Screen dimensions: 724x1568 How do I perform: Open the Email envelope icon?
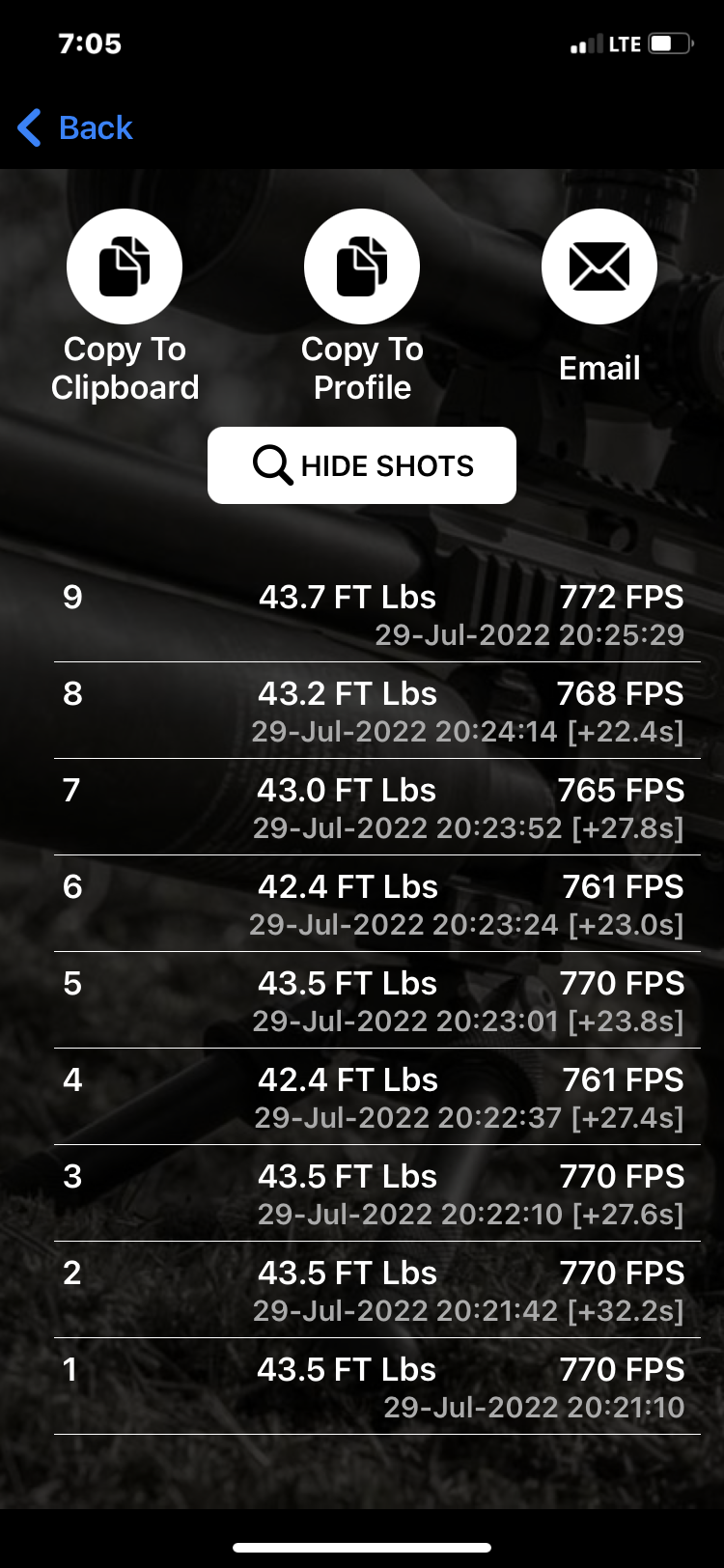tap(599, 266)
